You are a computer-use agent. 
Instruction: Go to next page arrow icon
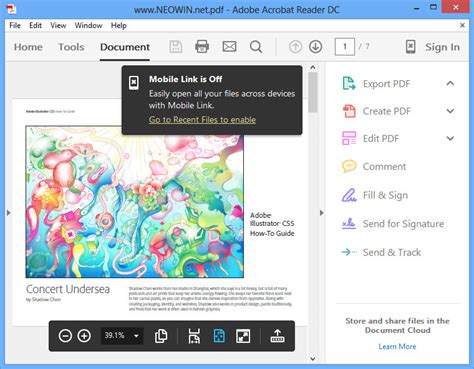[x=315, y=47]
